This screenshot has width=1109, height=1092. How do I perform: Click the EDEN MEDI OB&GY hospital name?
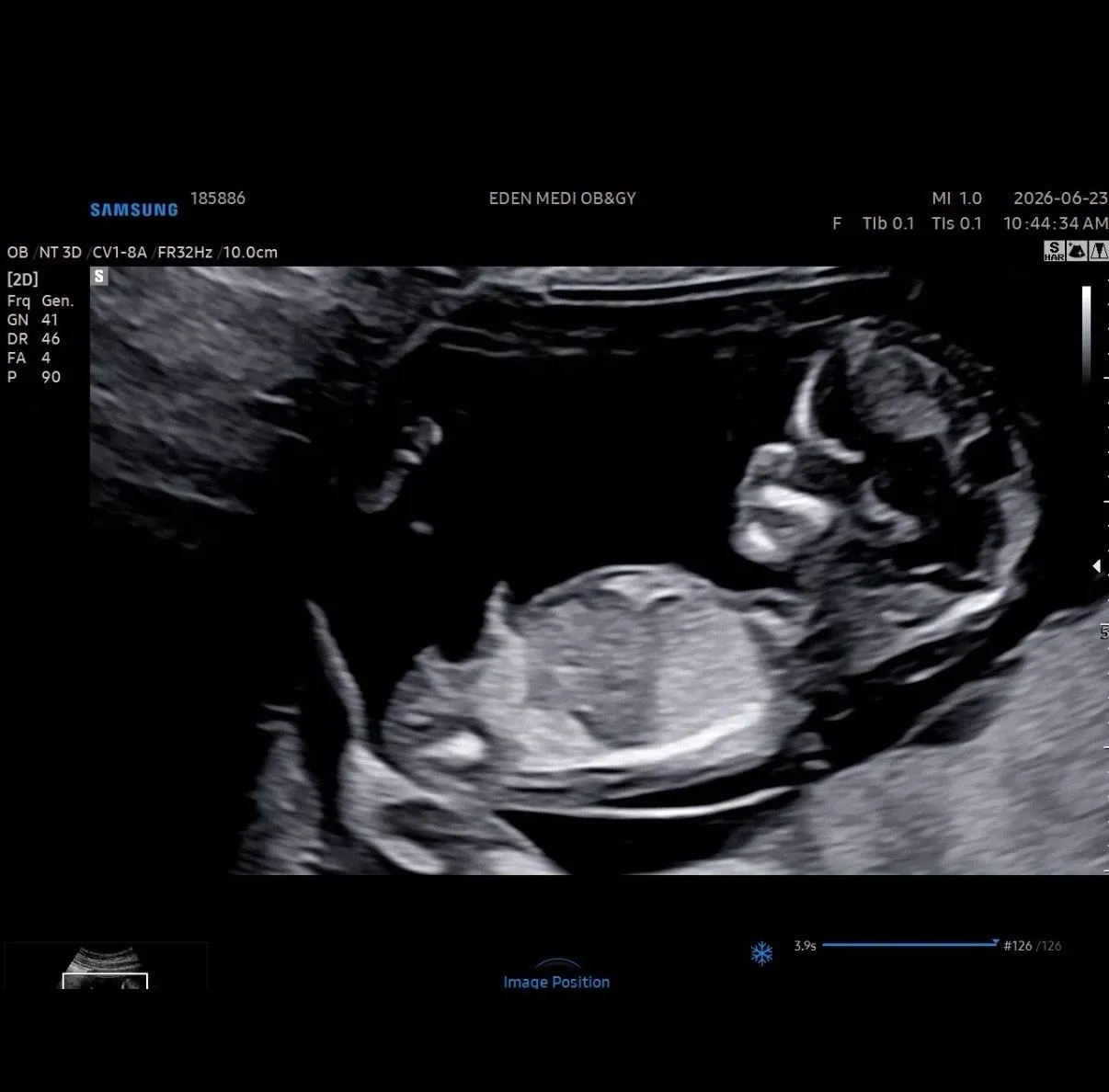(x=562, y=198)
